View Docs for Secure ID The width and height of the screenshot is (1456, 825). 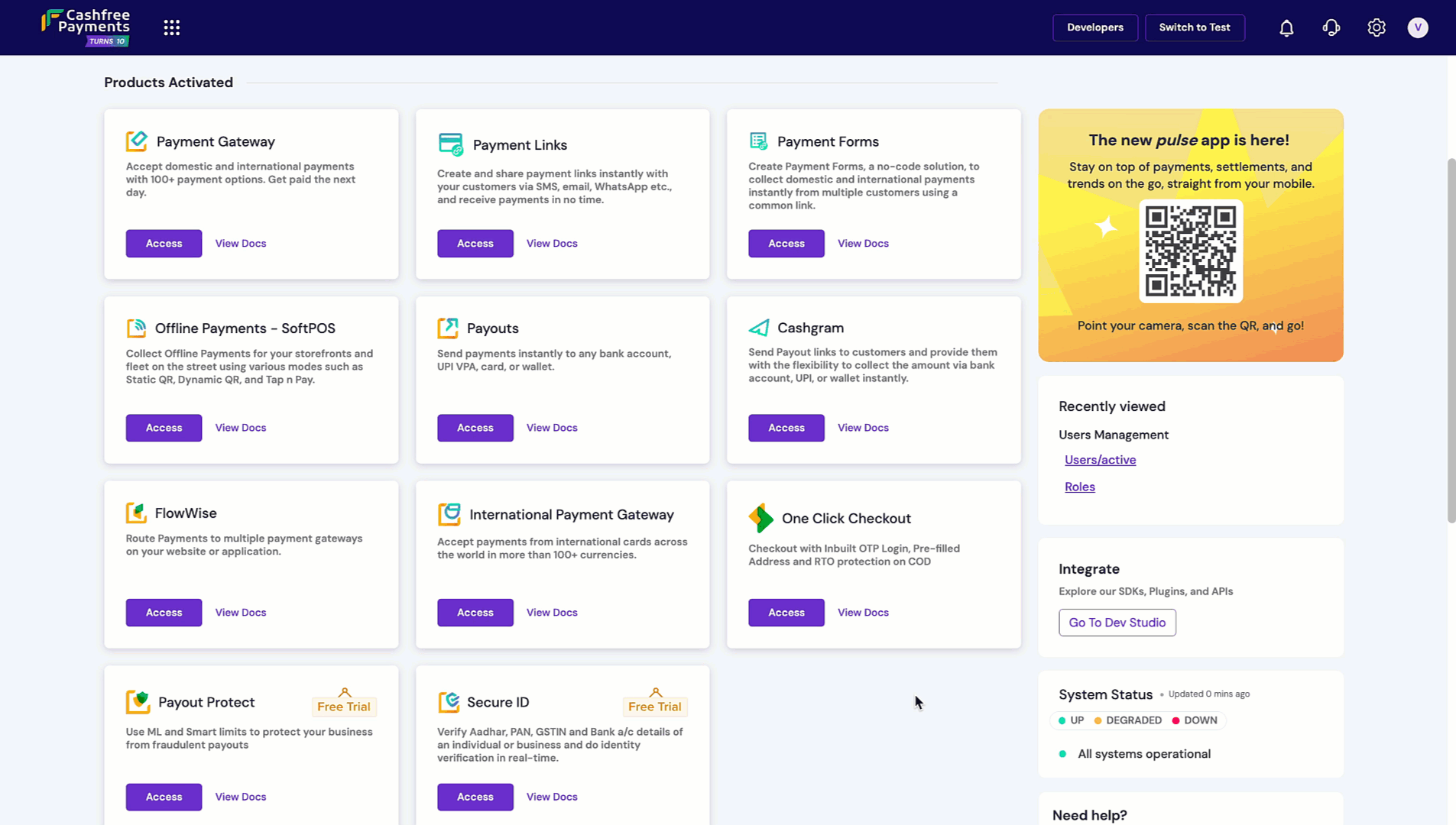[552, 797]
